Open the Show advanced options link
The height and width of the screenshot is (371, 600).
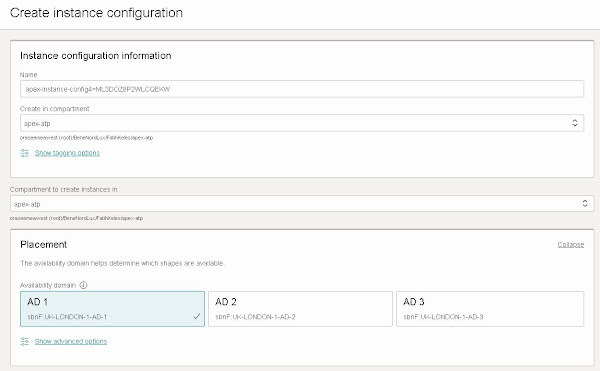(71, 341)
